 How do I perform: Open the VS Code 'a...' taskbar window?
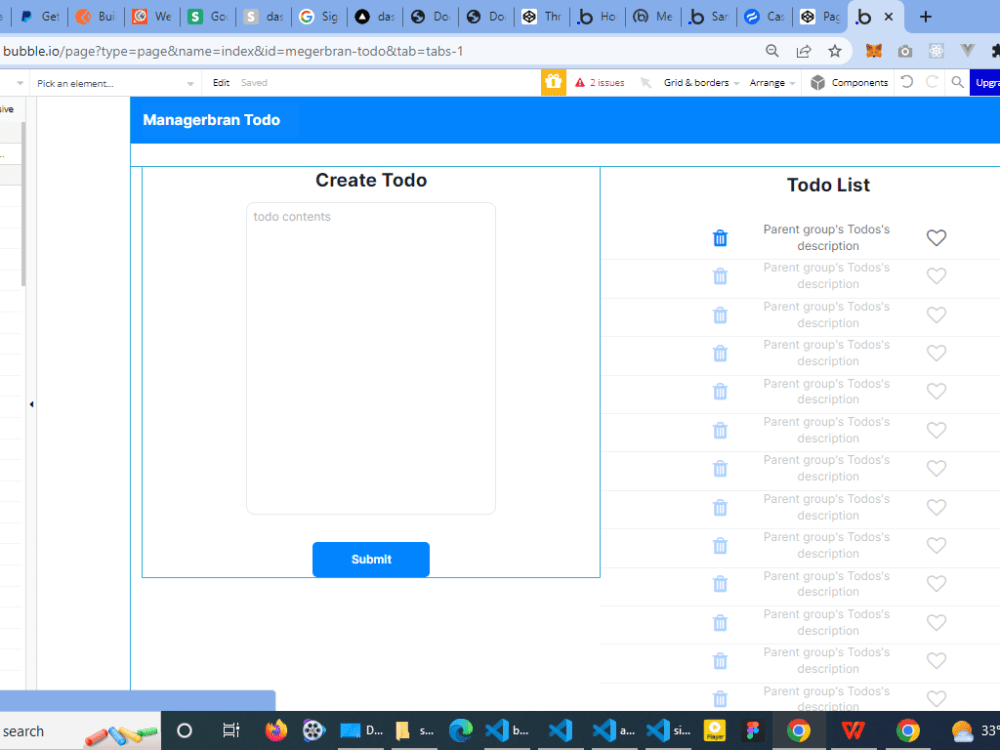coord(614,730)
